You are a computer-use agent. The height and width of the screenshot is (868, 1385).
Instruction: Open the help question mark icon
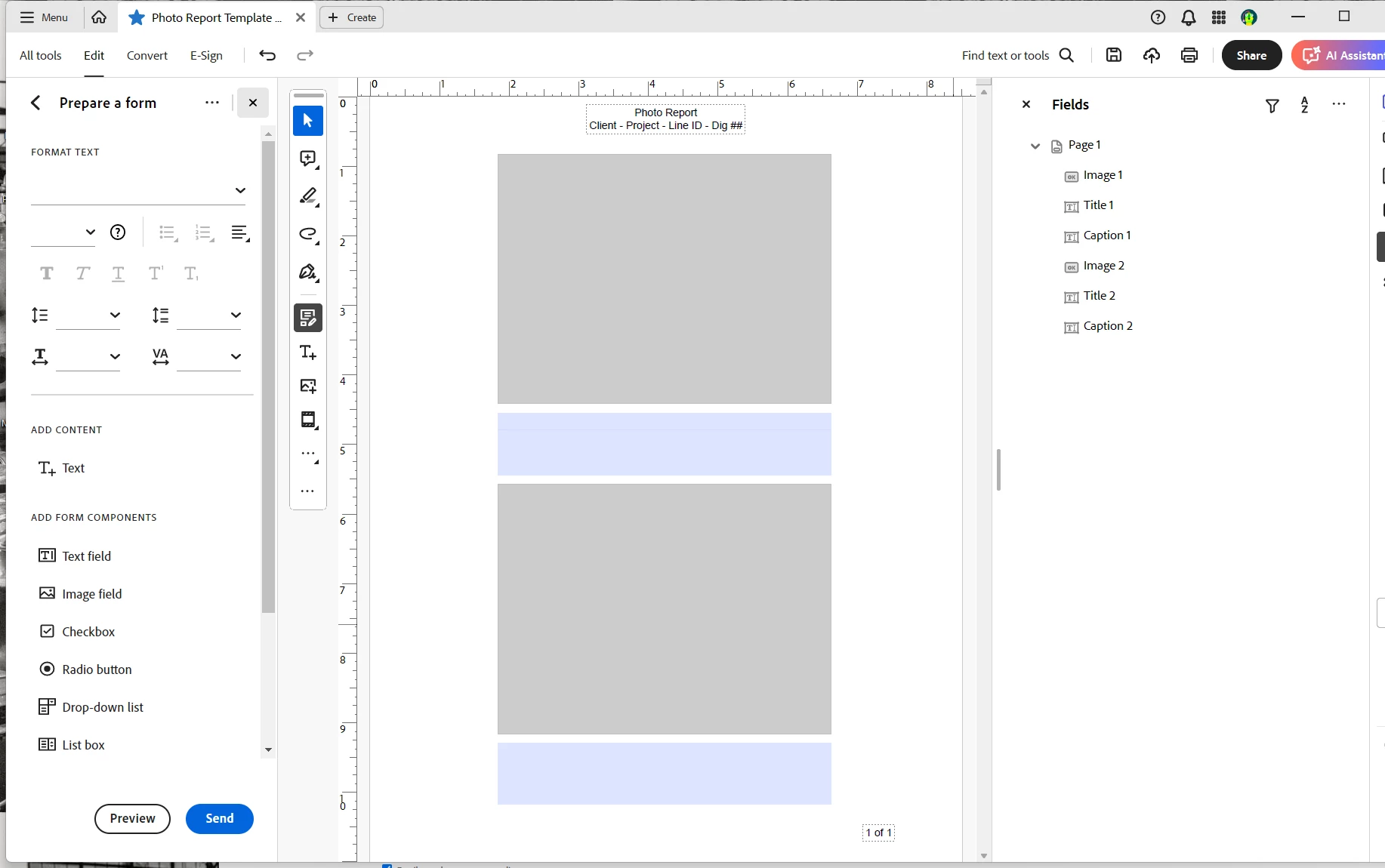click(1158, 17)
